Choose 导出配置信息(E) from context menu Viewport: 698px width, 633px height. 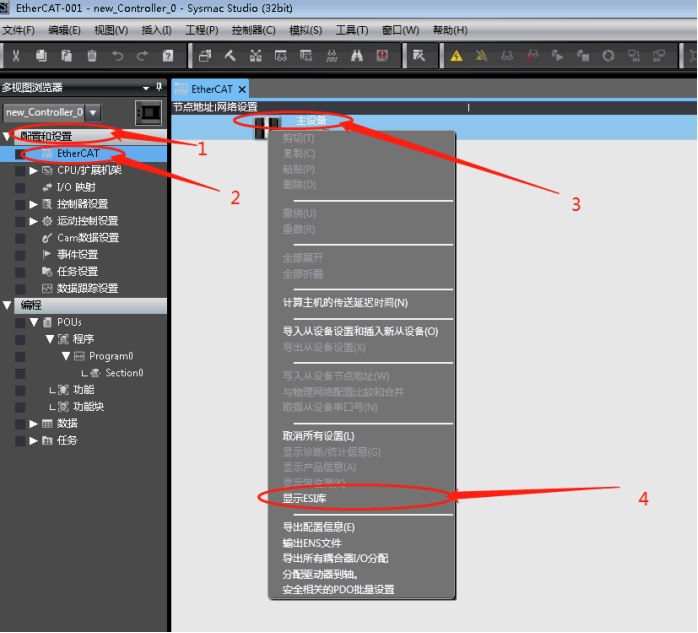coord(319,528)
